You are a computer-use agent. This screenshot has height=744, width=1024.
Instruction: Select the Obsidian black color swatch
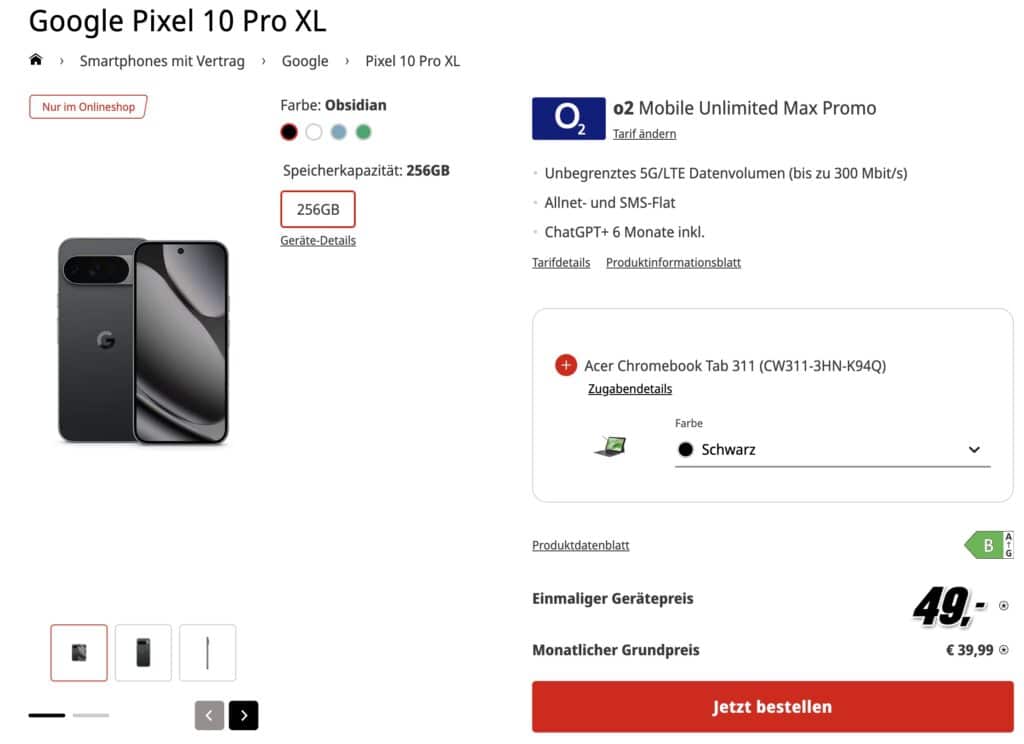289,132
